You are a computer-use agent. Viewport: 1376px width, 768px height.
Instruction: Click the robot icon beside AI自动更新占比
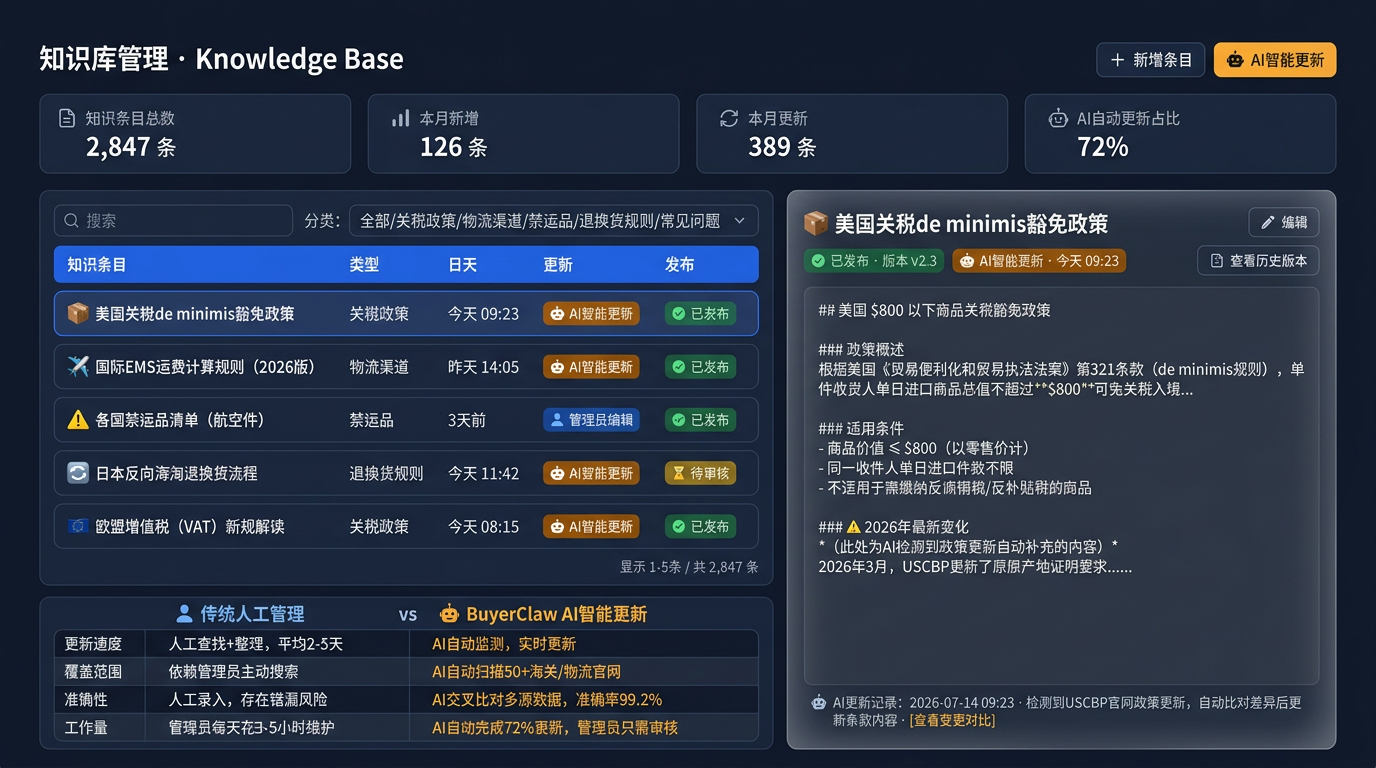(x=1058, y=118)
